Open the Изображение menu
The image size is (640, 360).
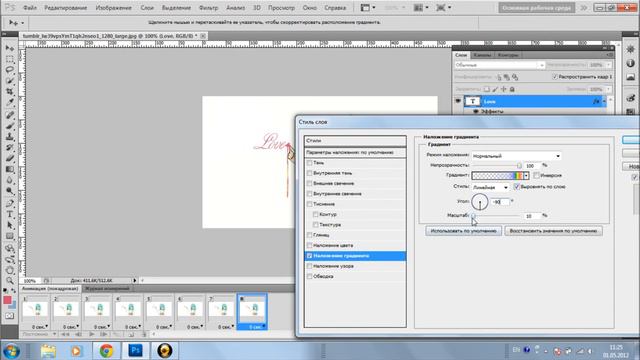click(113, 8)
